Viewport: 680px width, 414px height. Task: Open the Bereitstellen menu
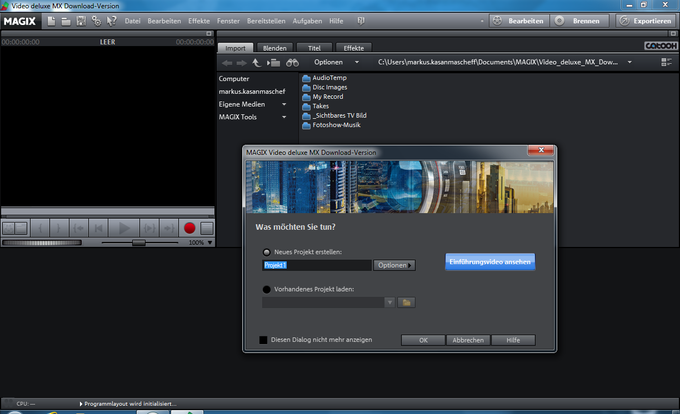pos(266,21)
